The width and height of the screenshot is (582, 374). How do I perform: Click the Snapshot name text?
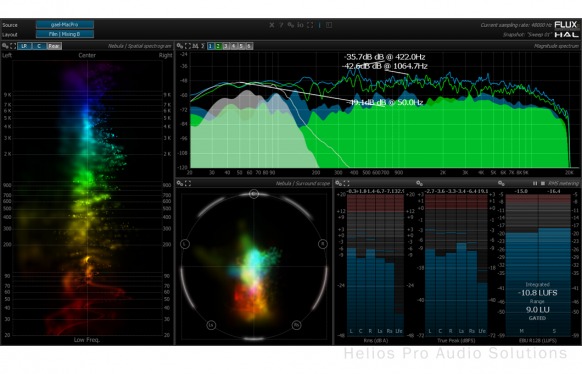(528, 35)
